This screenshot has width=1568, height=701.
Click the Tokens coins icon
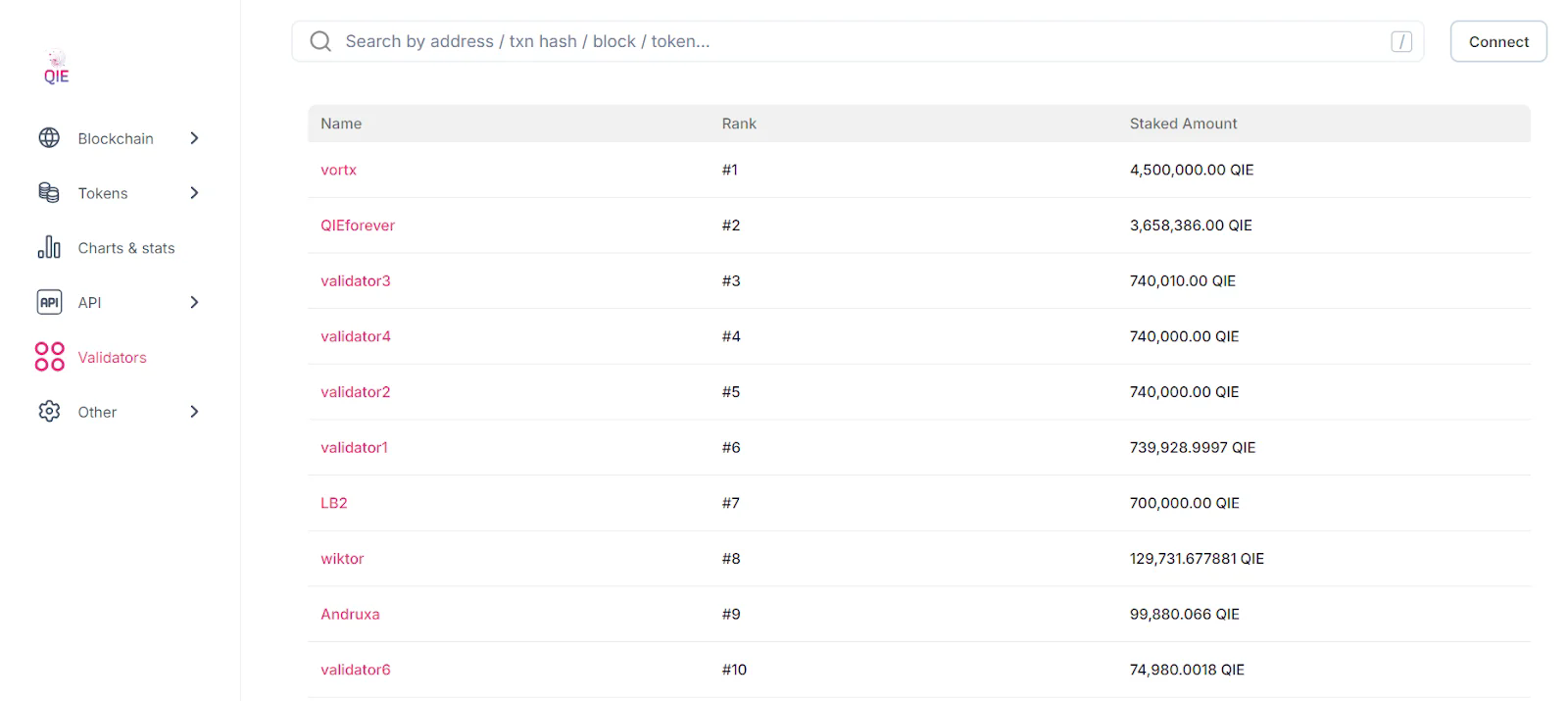[x=49, y=193]
